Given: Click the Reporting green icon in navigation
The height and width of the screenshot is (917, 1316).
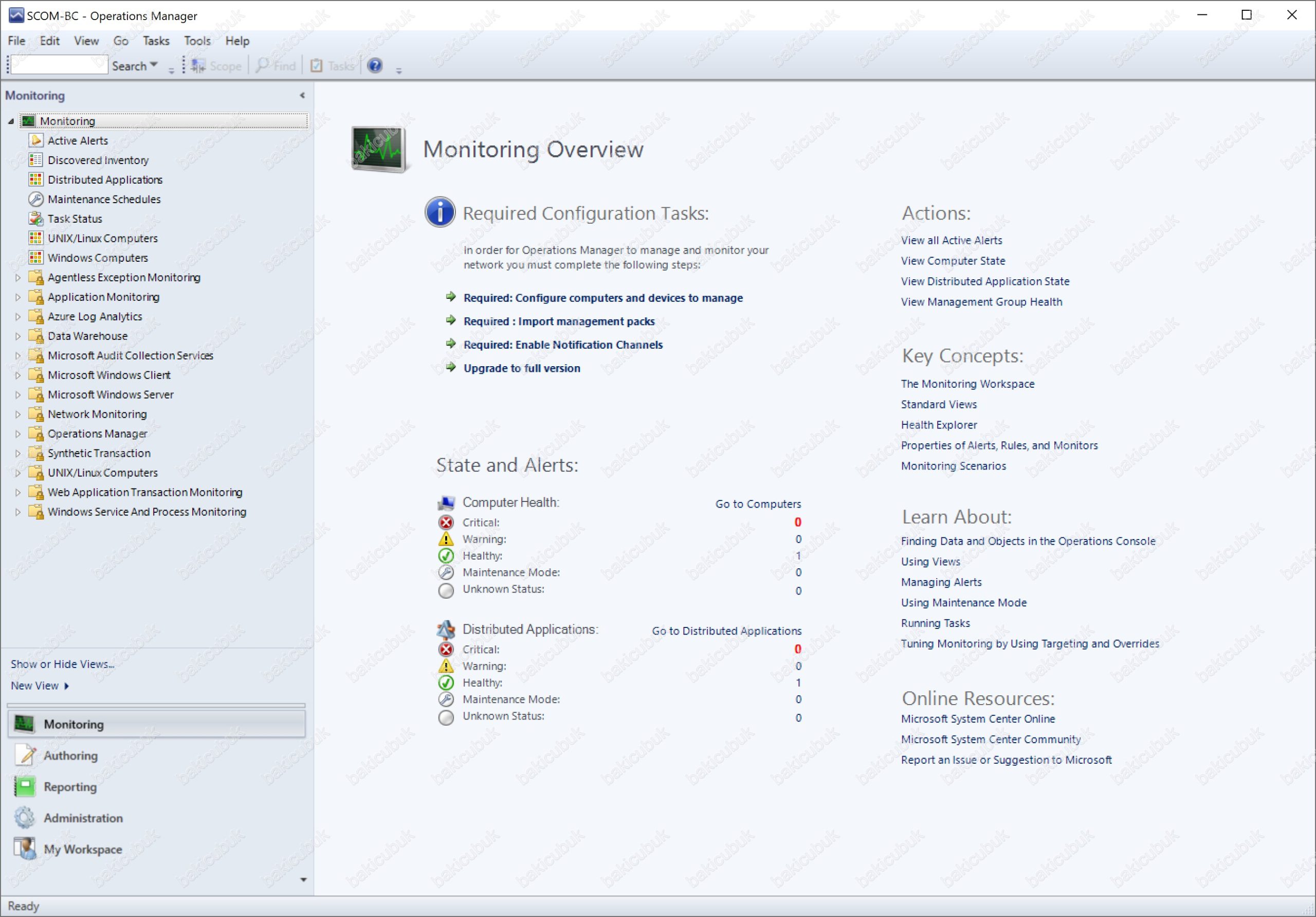Looking at the screenshot, I should click(25, 787).
